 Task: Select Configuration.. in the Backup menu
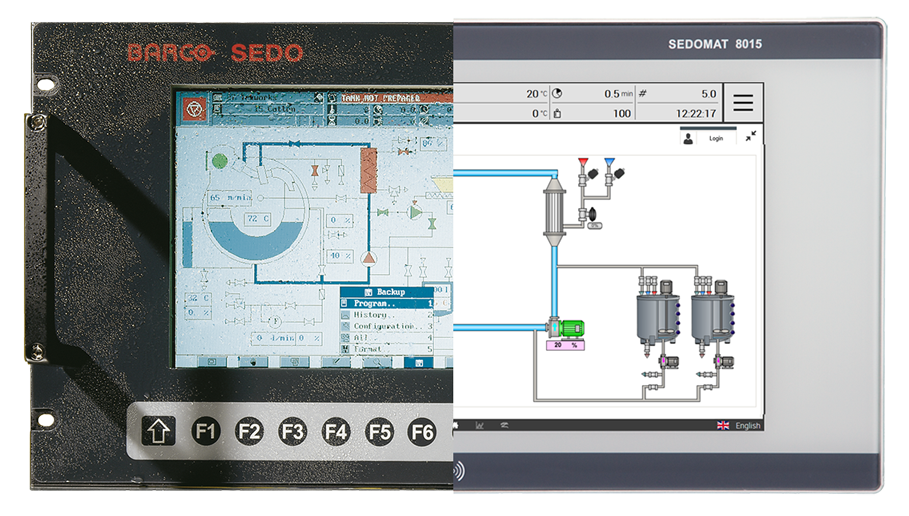coord(387,326)
